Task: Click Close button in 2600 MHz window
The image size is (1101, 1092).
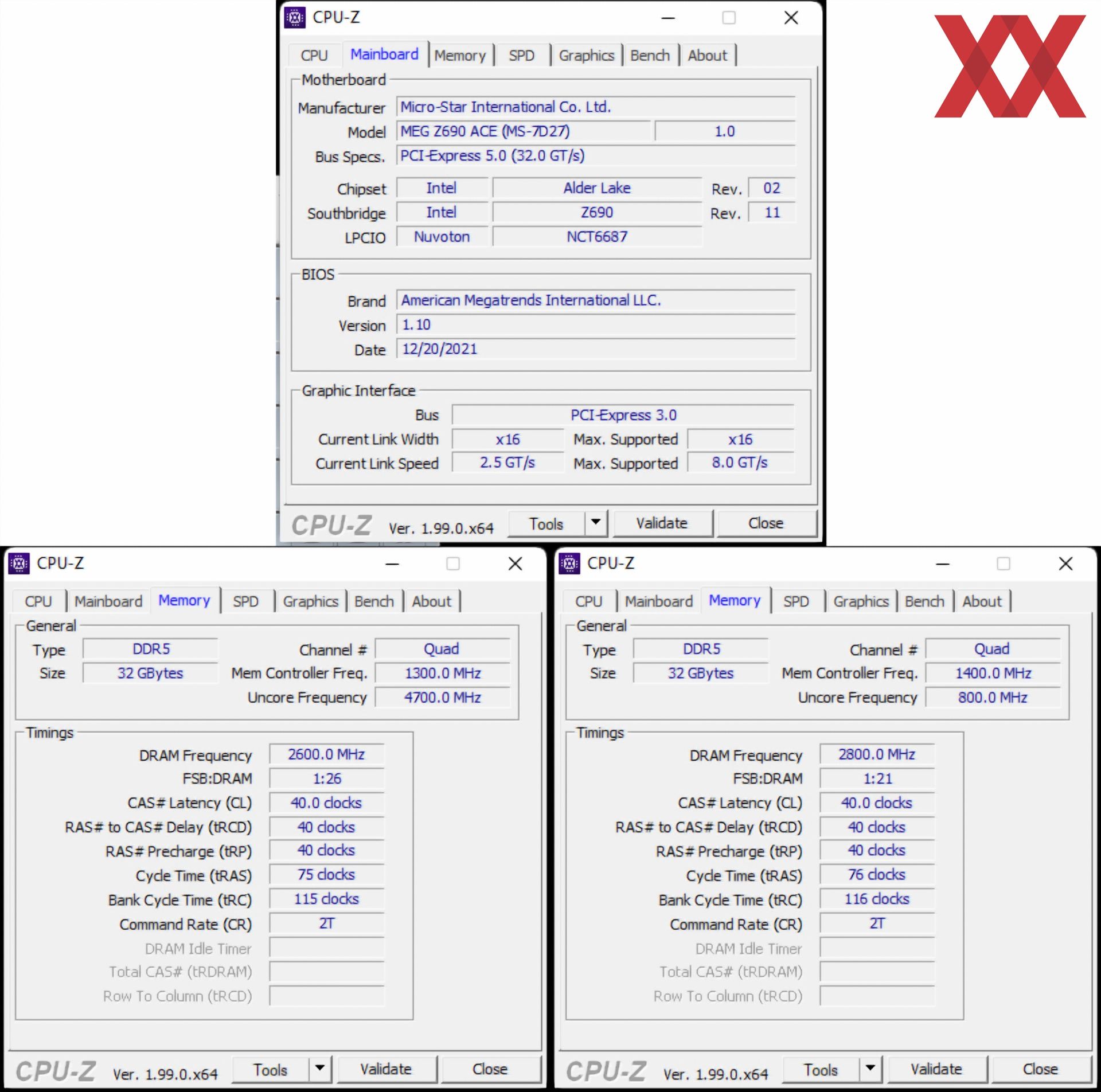Action: click(490, 1069)
